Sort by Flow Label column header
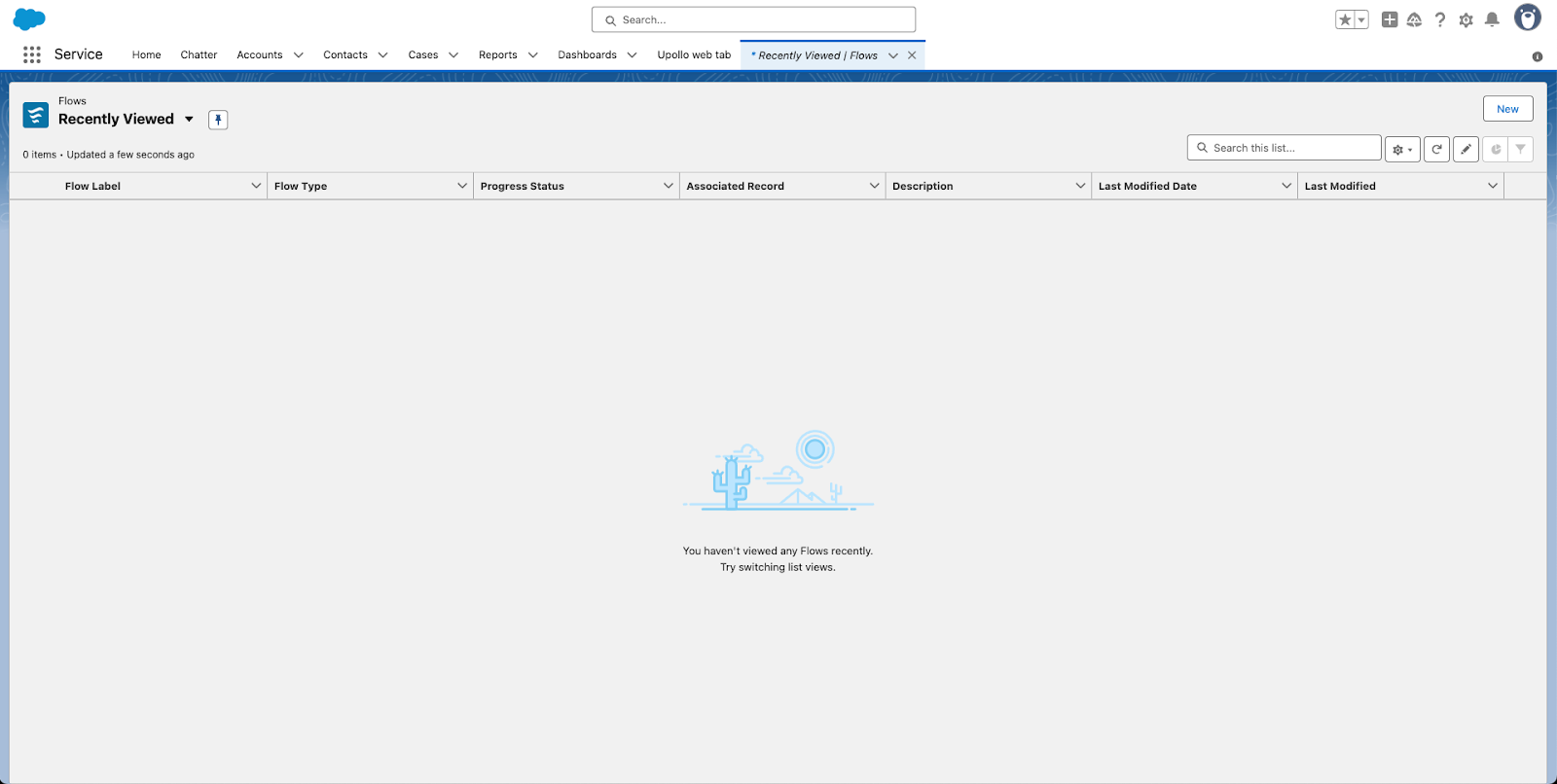 [92, 186]
